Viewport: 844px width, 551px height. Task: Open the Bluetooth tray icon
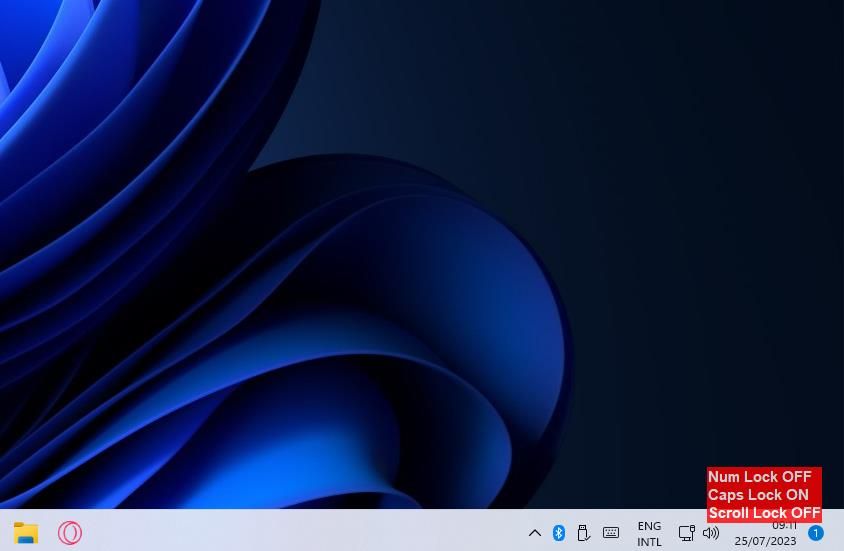click(x=559, y=533)
